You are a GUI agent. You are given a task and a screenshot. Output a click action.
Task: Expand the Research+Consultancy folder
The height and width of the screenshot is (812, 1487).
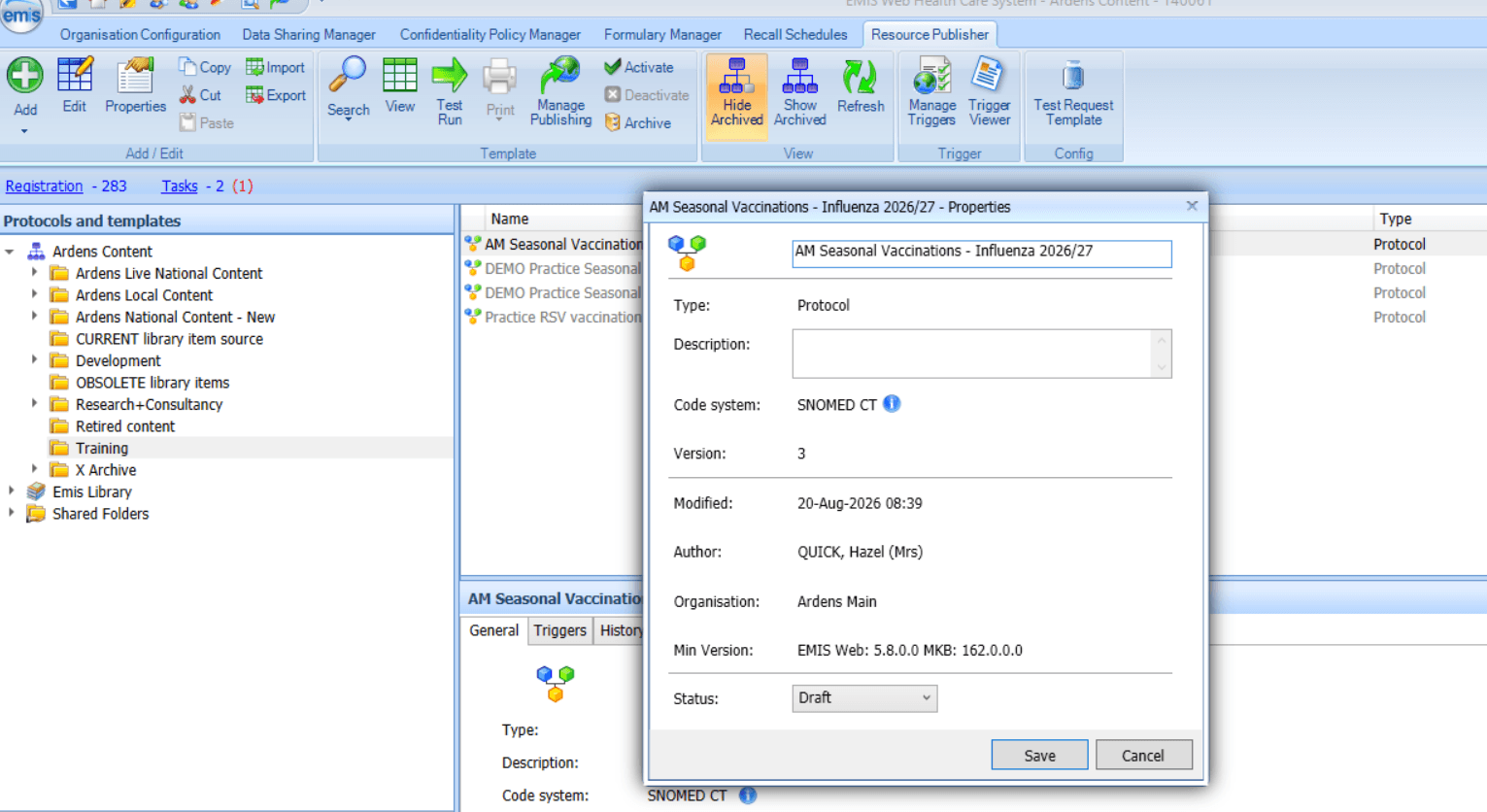[34, 404]
